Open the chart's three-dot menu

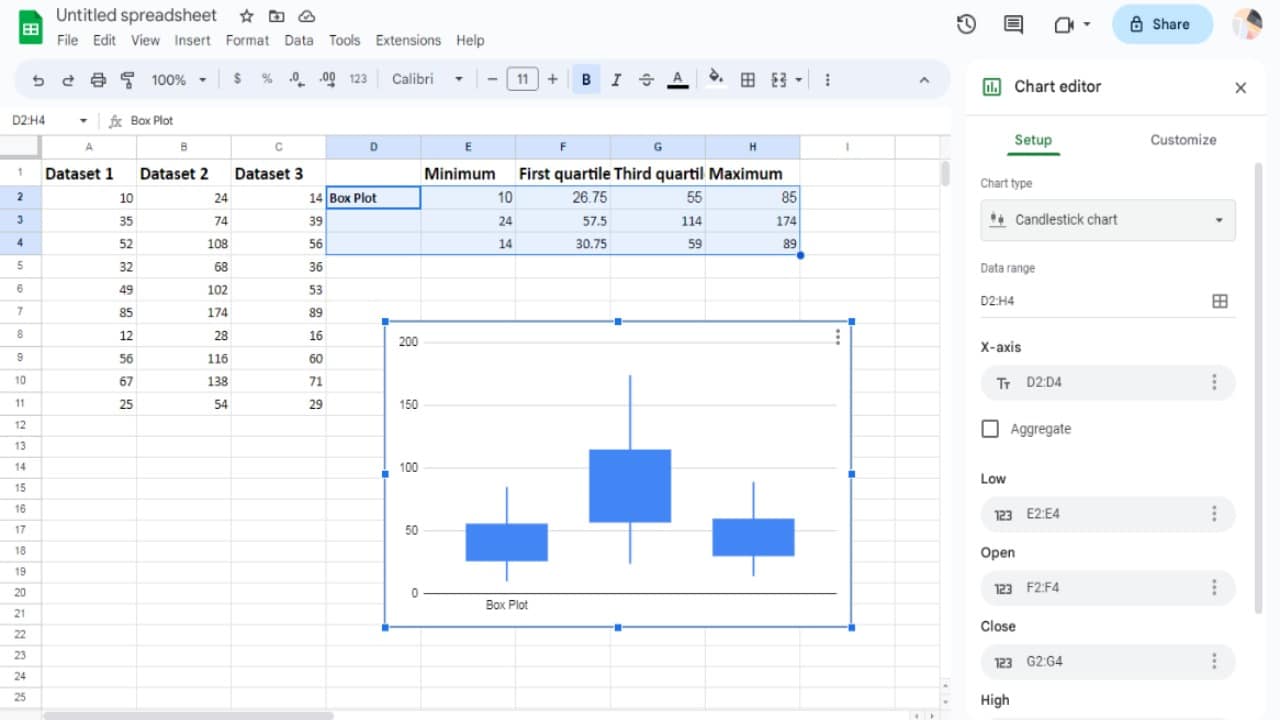[x=838, y=337]
